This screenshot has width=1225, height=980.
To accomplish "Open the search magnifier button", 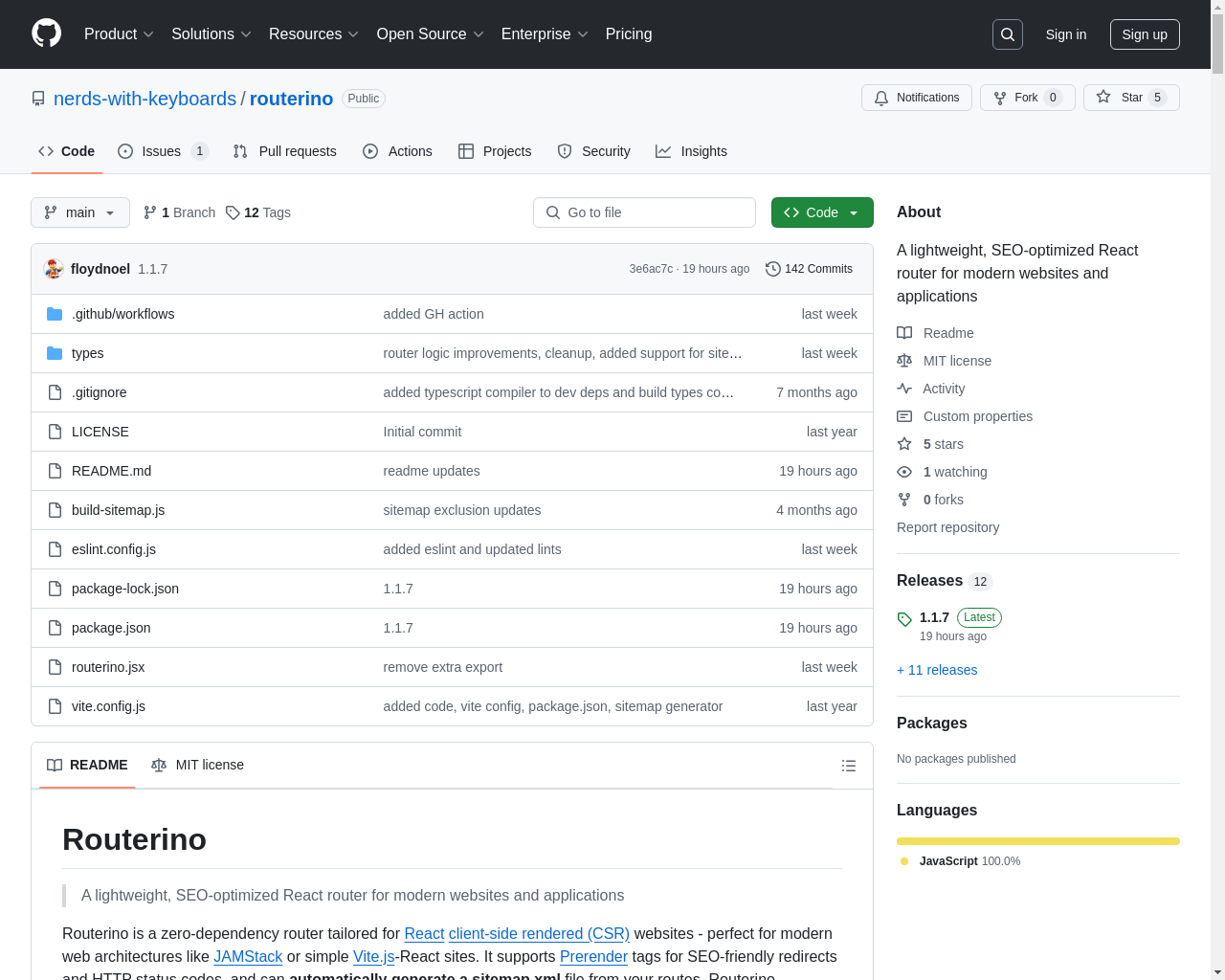I will click(1008, 34).
